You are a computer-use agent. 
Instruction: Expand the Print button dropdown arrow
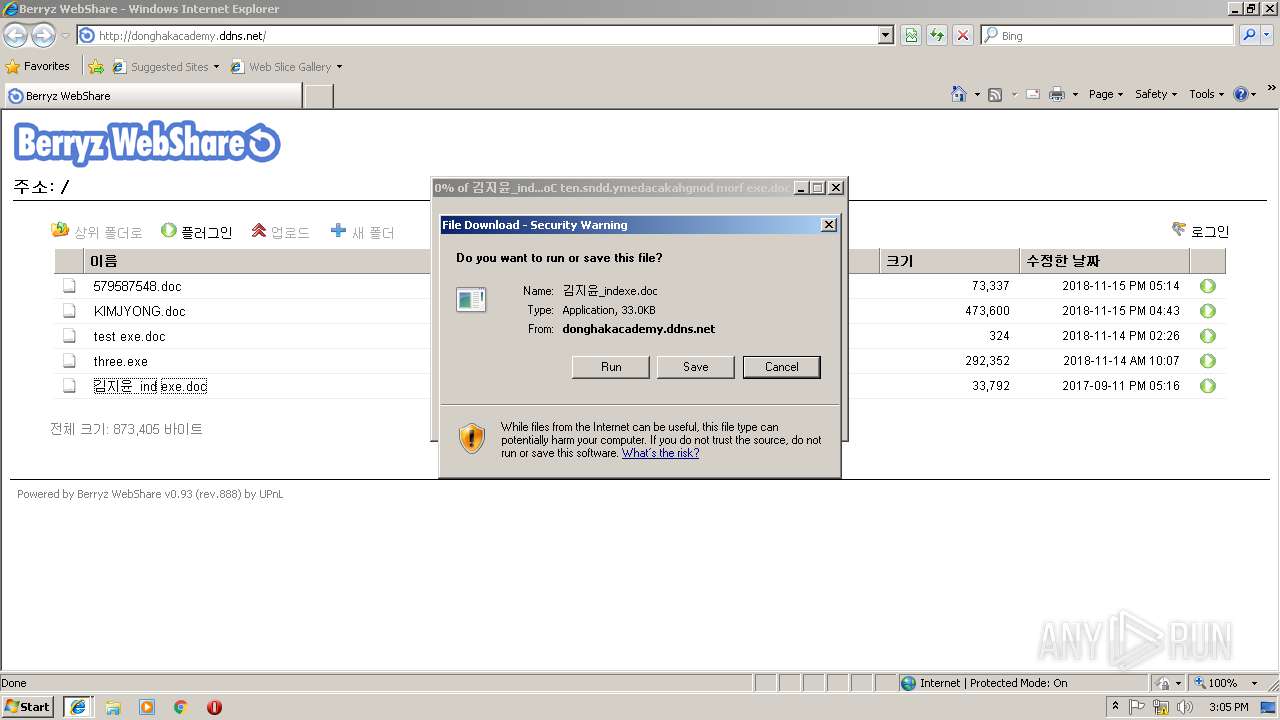pos(1075,95)
